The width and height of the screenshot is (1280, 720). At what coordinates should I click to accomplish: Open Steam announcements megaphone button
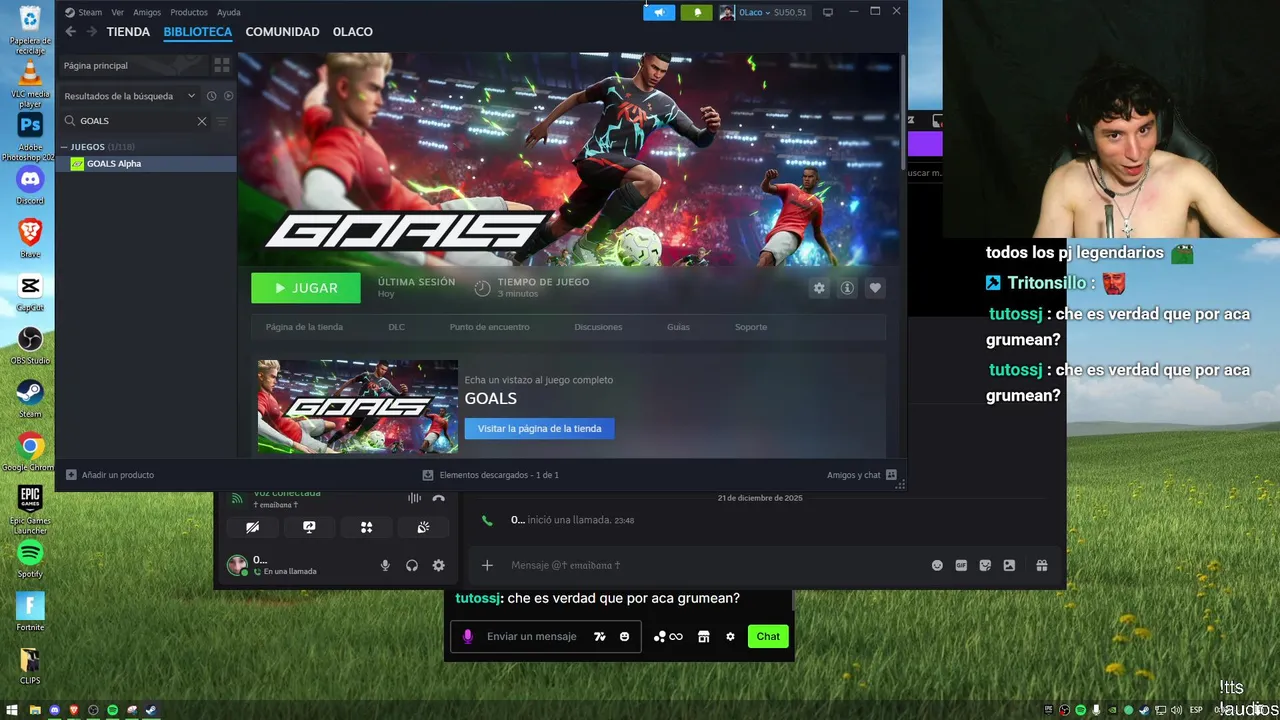[659, 12]
